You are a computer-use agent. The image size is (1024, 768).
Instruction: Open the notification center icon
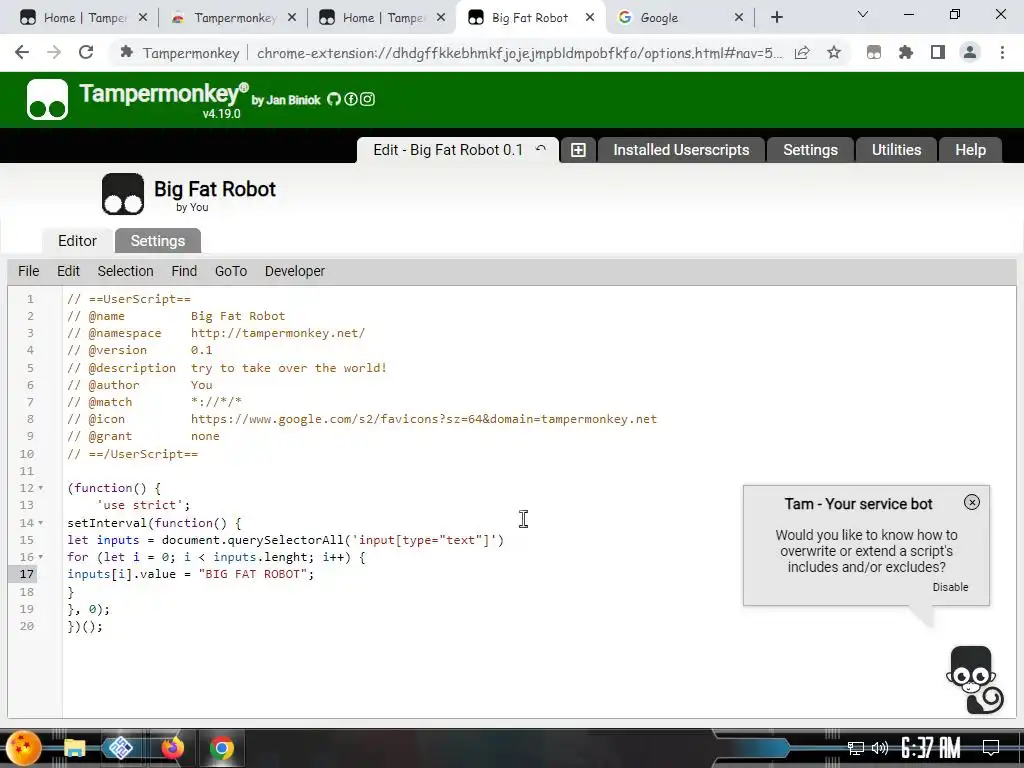click(991, 747)
